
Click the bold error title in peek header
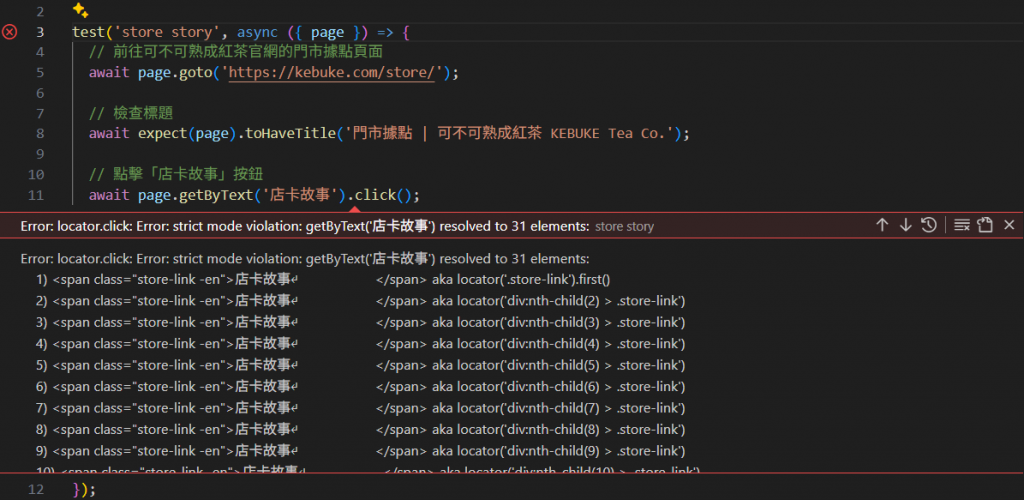click(305, 226)
